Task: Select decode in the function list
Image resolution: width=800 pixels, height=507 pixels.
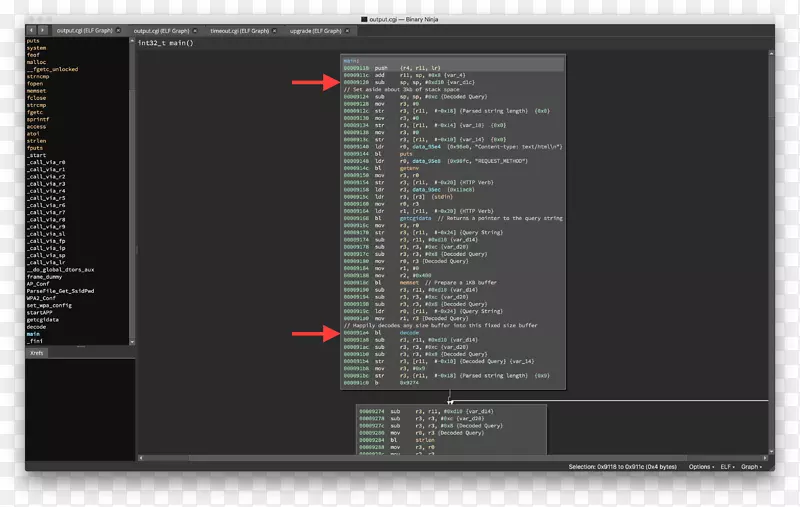Action: [36, 326]
